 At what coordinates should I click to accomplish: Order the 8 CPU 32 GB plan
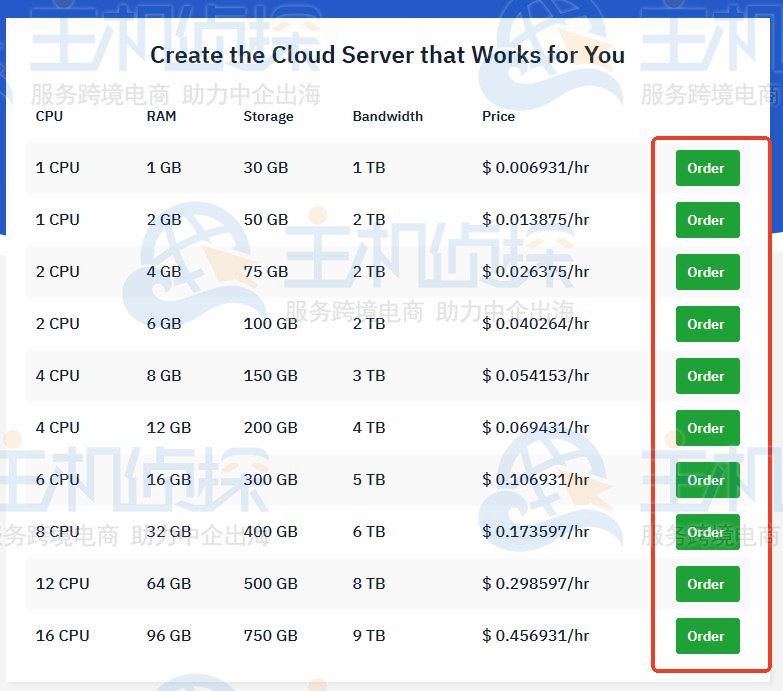tap(707, 532)
